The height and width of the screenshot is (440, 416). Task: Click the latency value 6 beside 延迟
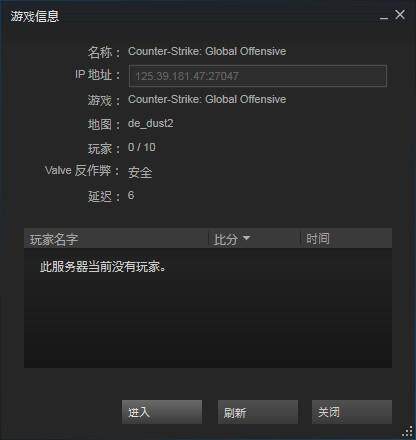coord(131,195)
